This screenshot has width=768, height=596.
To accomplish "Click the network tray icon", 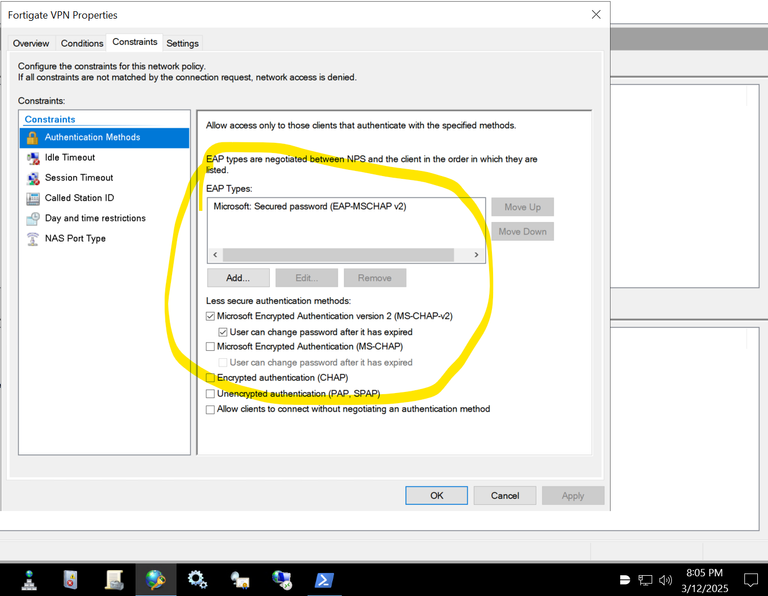I will [x=645, y=580].
